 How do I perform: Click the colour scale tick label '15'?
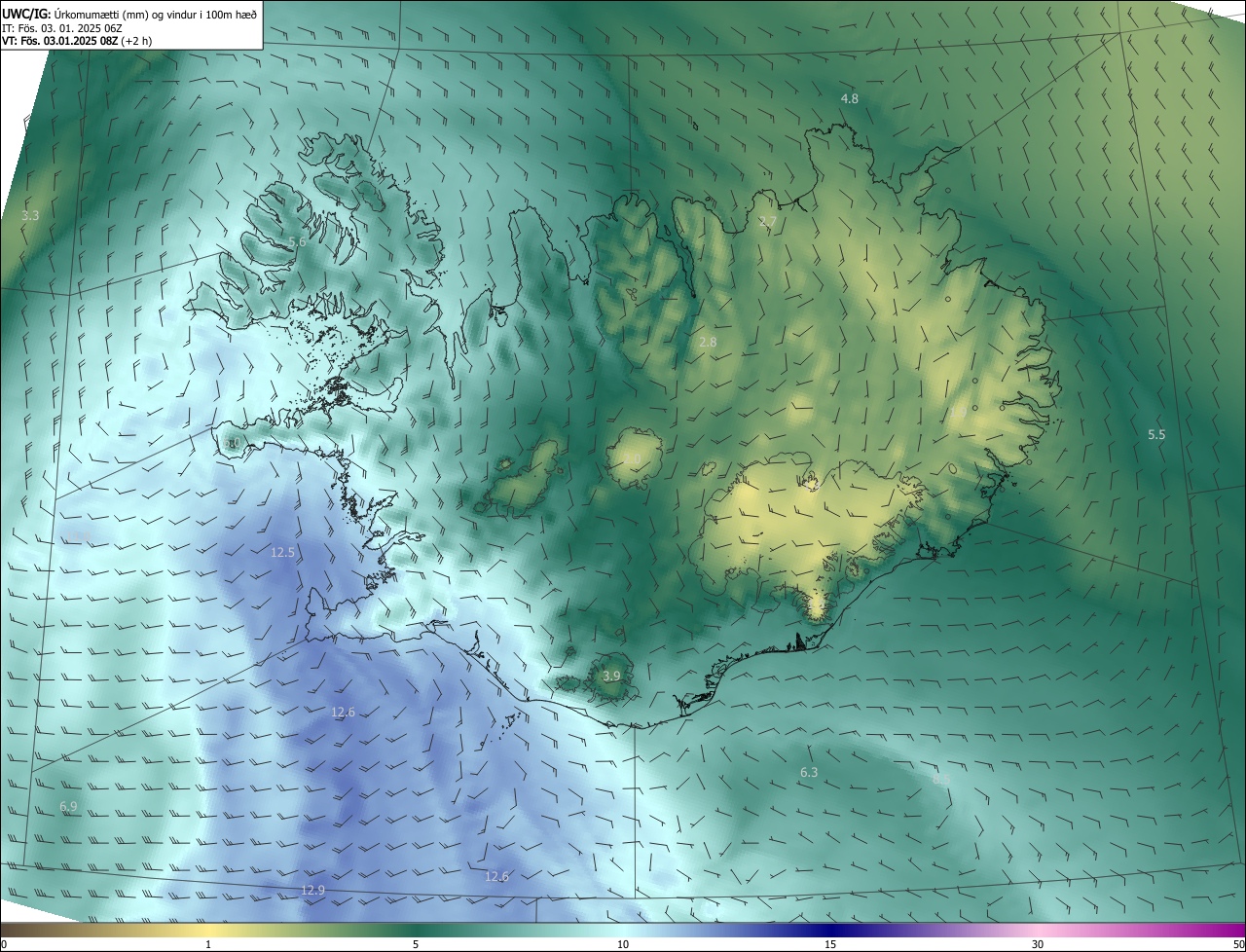coord(830,944)
